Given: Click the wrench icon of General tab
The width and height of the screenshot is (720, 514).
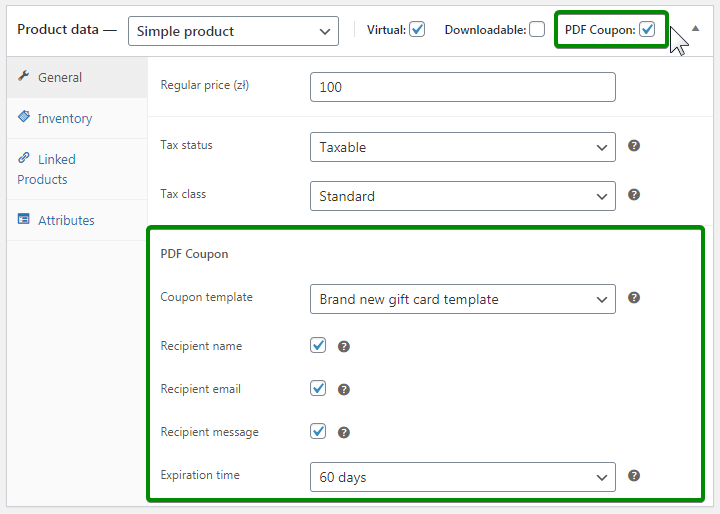Looking at the screenshot, I should (24, 76).
